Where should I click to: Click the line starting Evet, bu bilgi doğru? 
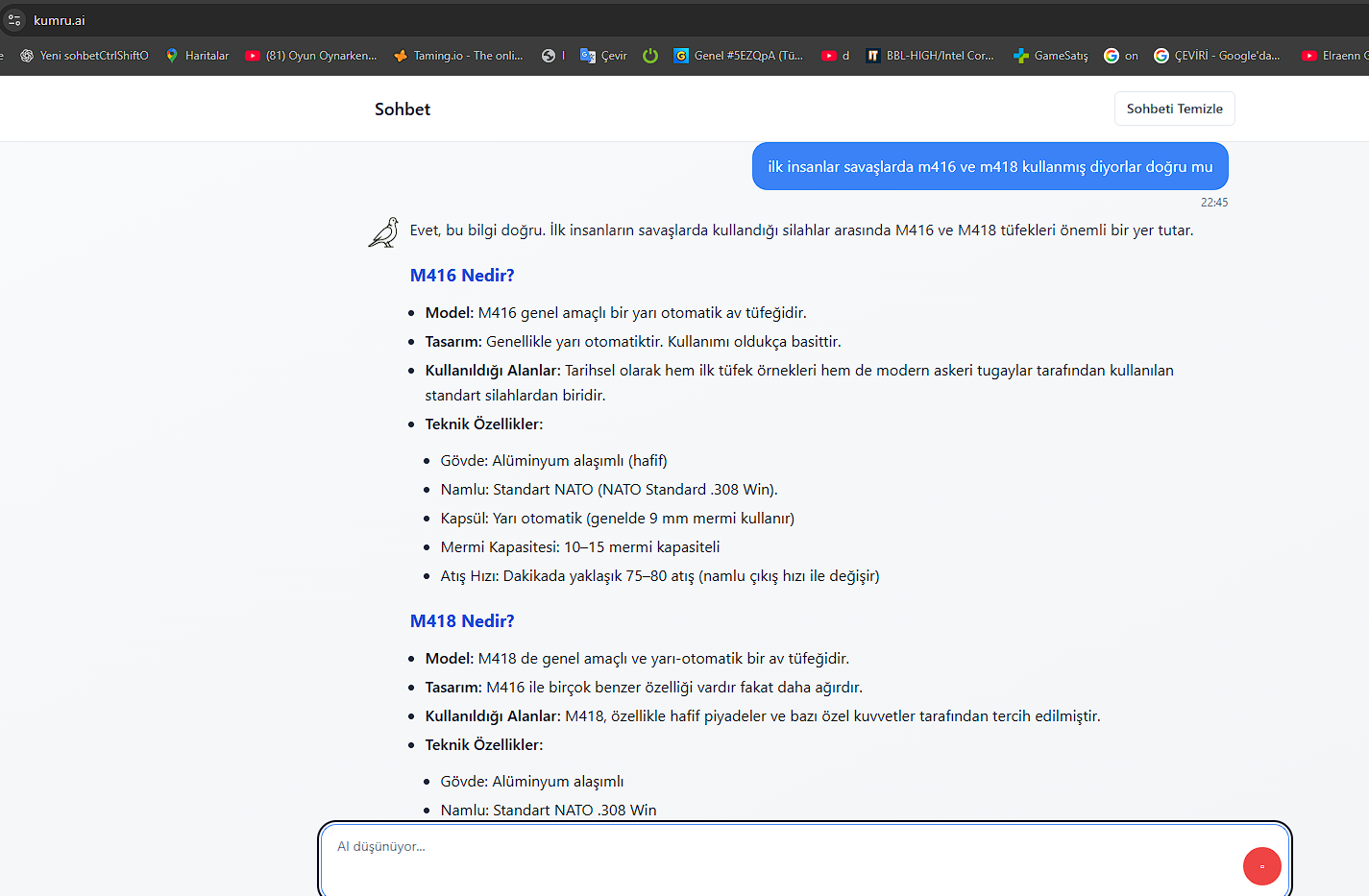801,230
